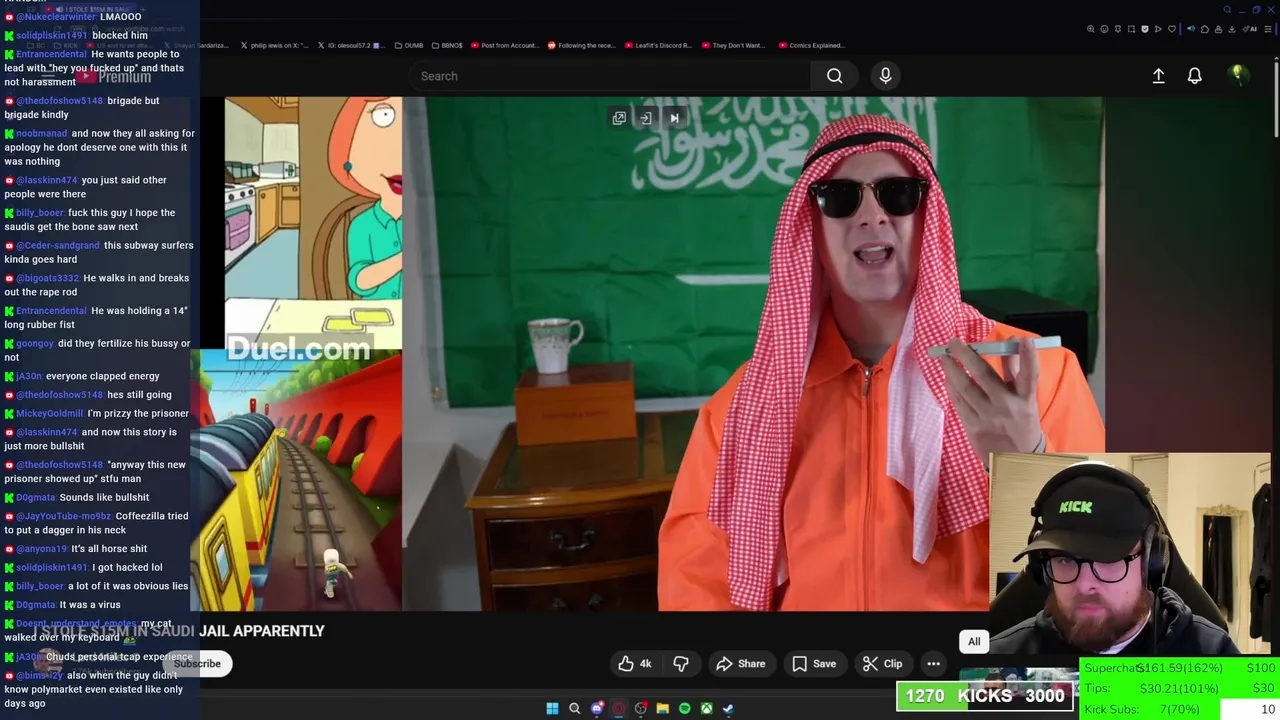This screenshot has width=1280, height=720.
Task: Click chat username noobmanad
Action: click(42, 134)
